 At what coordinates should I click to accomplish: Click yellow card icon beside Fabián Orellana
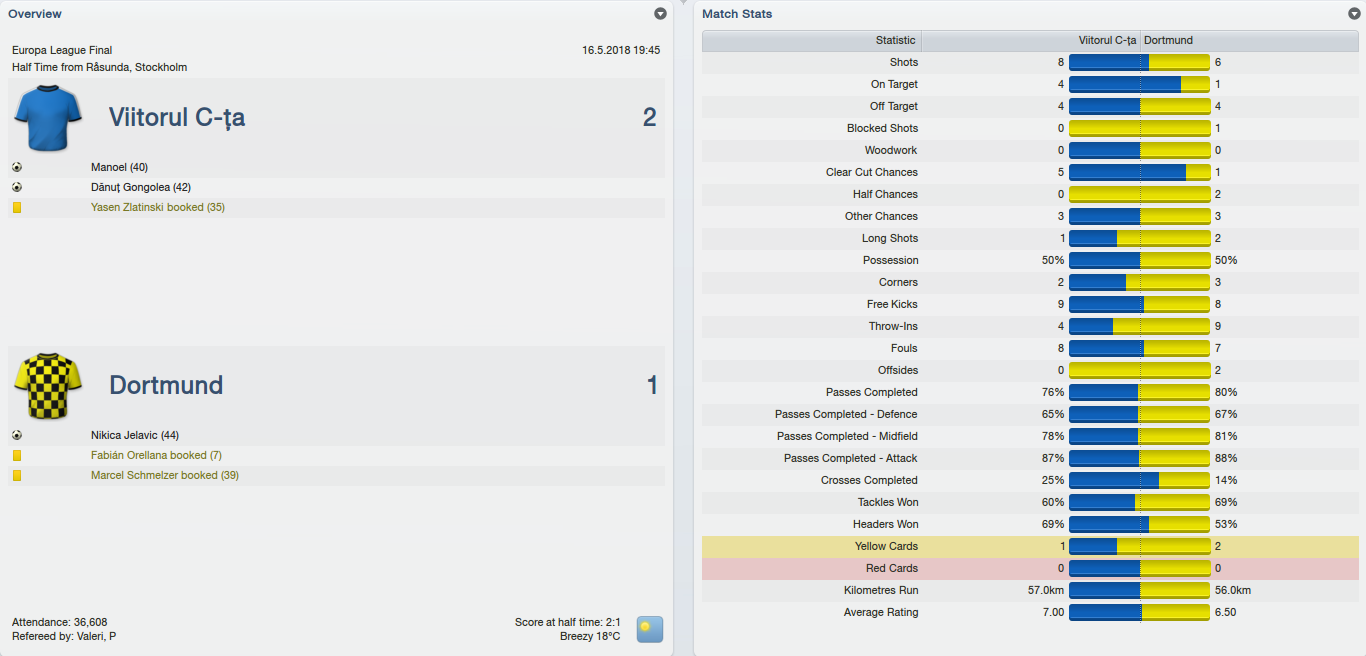(17, 455)
